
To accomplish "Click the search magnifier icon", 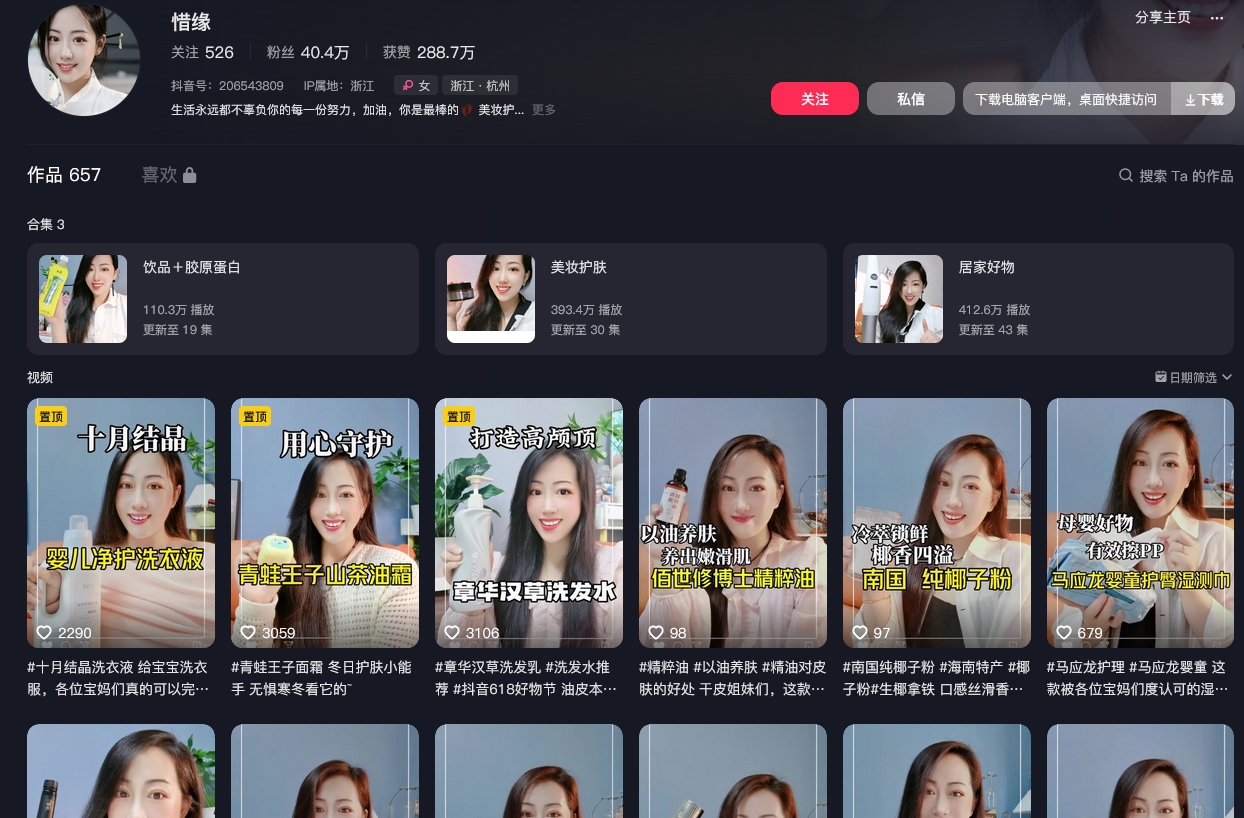I will [1126, 176].
